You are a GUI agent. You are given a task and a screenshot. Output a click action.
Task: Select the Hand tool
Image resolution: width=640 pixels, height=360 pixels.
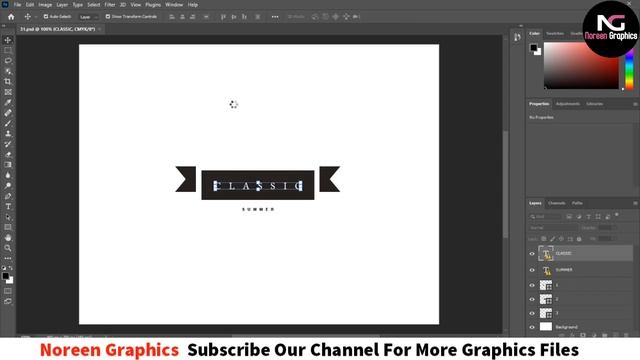[8, 238]
